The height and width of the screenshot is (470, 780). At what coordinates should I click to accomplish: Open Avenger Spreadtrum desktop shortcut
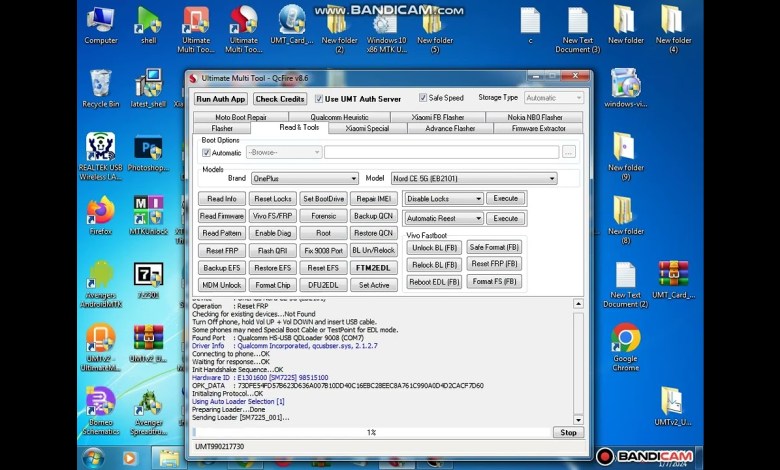tap(148, 411)
